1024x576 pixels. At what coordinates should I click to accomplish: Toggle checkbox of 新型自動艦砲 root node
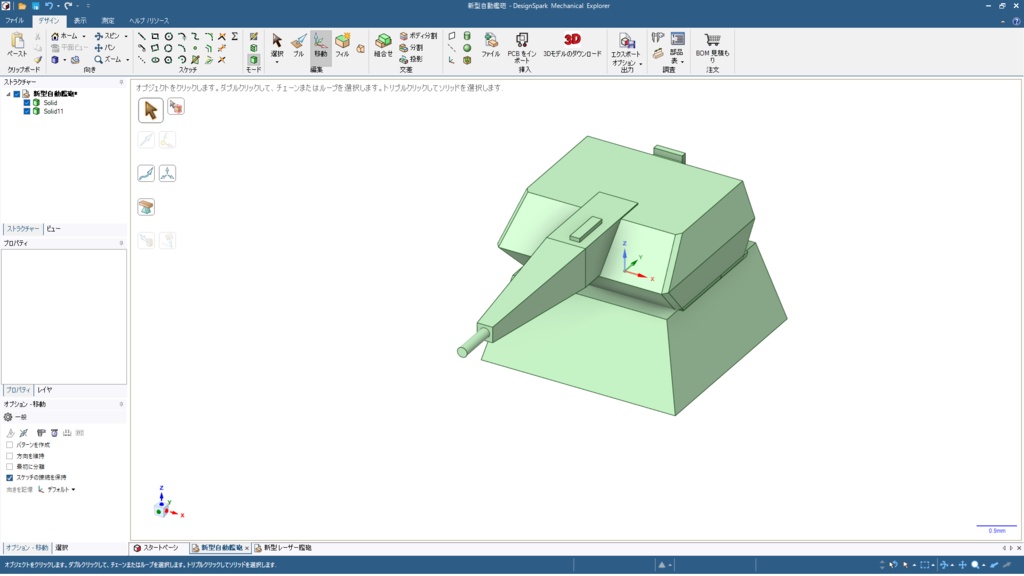pos(17,94)
